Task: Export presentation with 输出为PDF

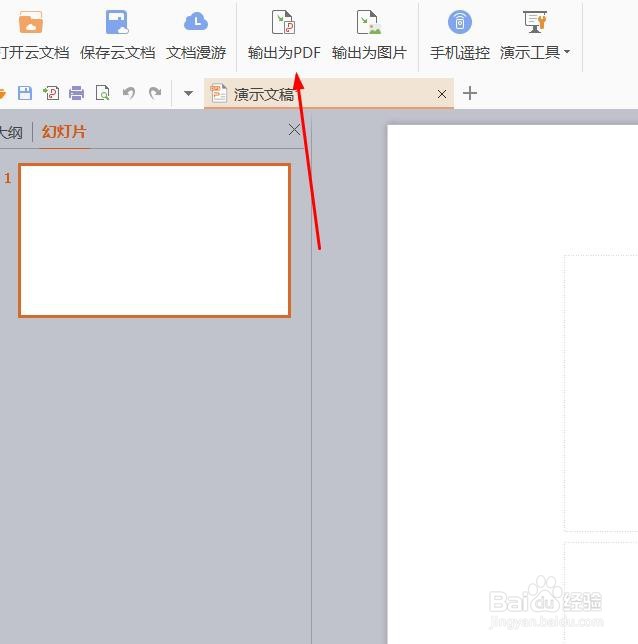Action: (x=284, y=35)
